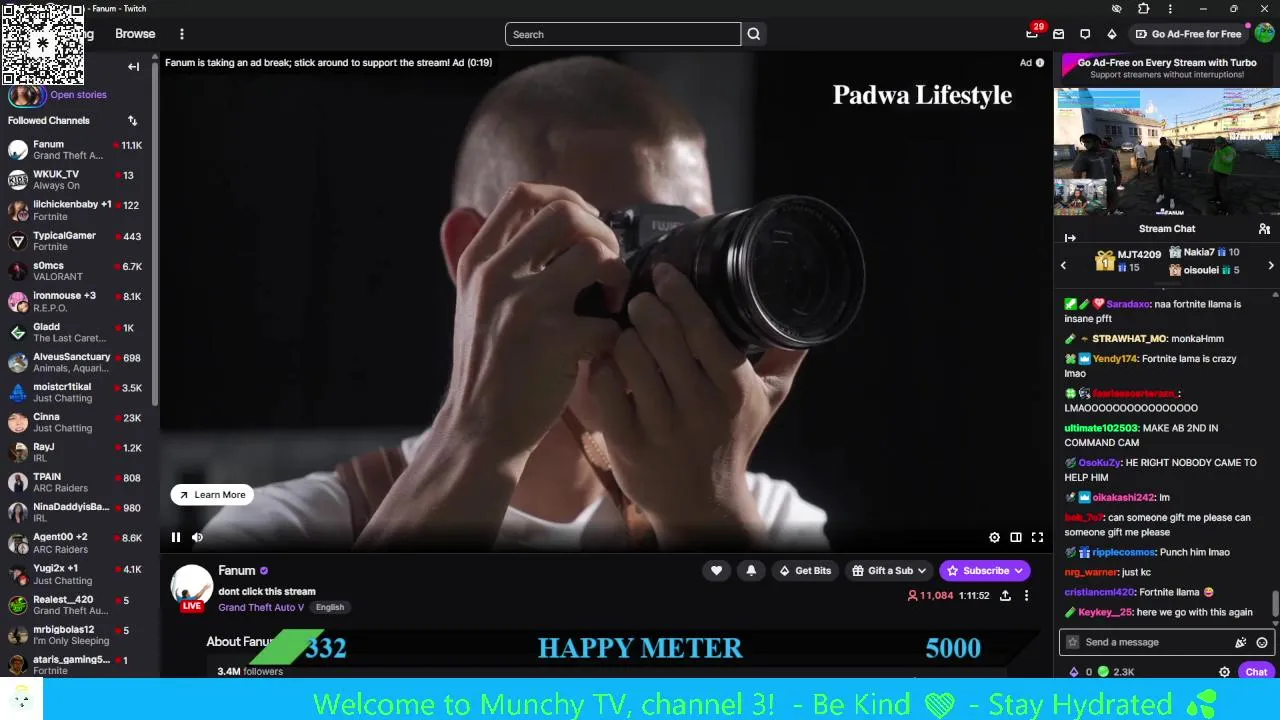This screenshot has width=1280, height=720.
Task: Click the browser hidden-eye icon
Action: pos(1117,9)
